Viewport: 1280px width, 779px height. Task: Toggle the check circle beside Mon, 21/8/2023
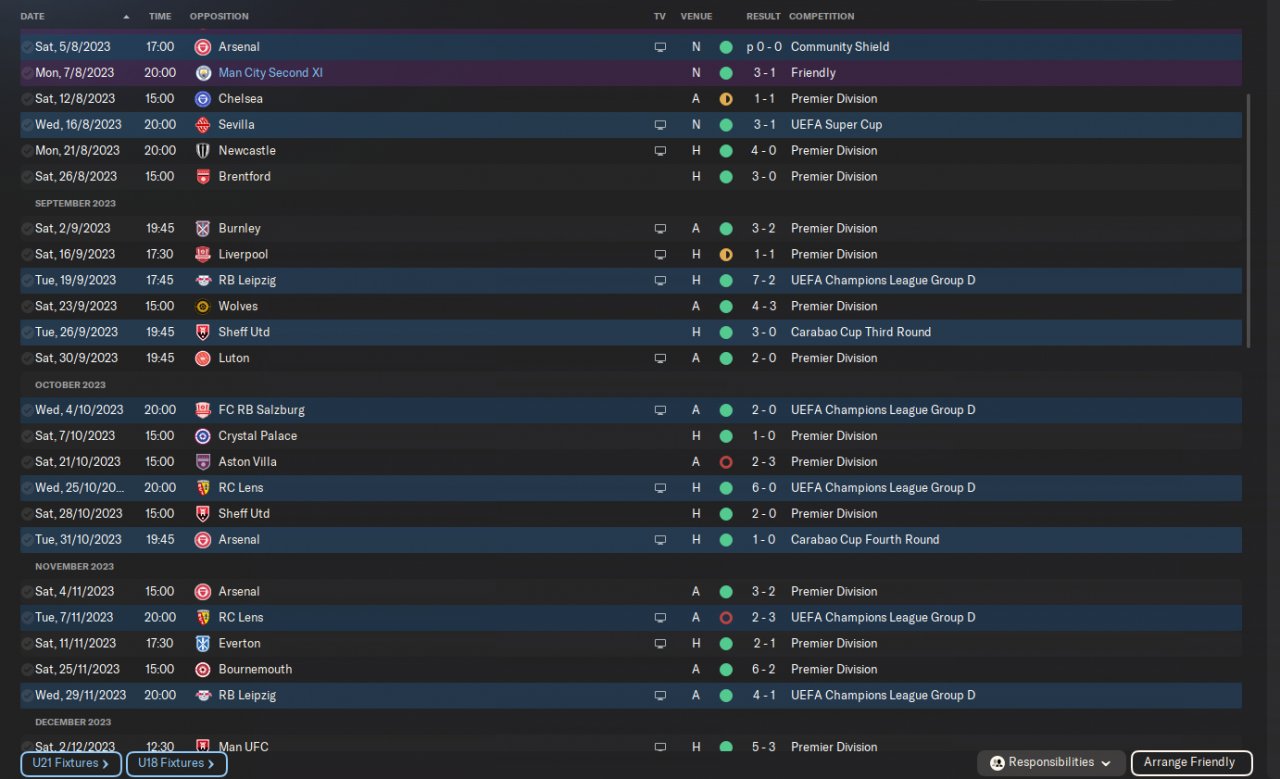point(27,151)
